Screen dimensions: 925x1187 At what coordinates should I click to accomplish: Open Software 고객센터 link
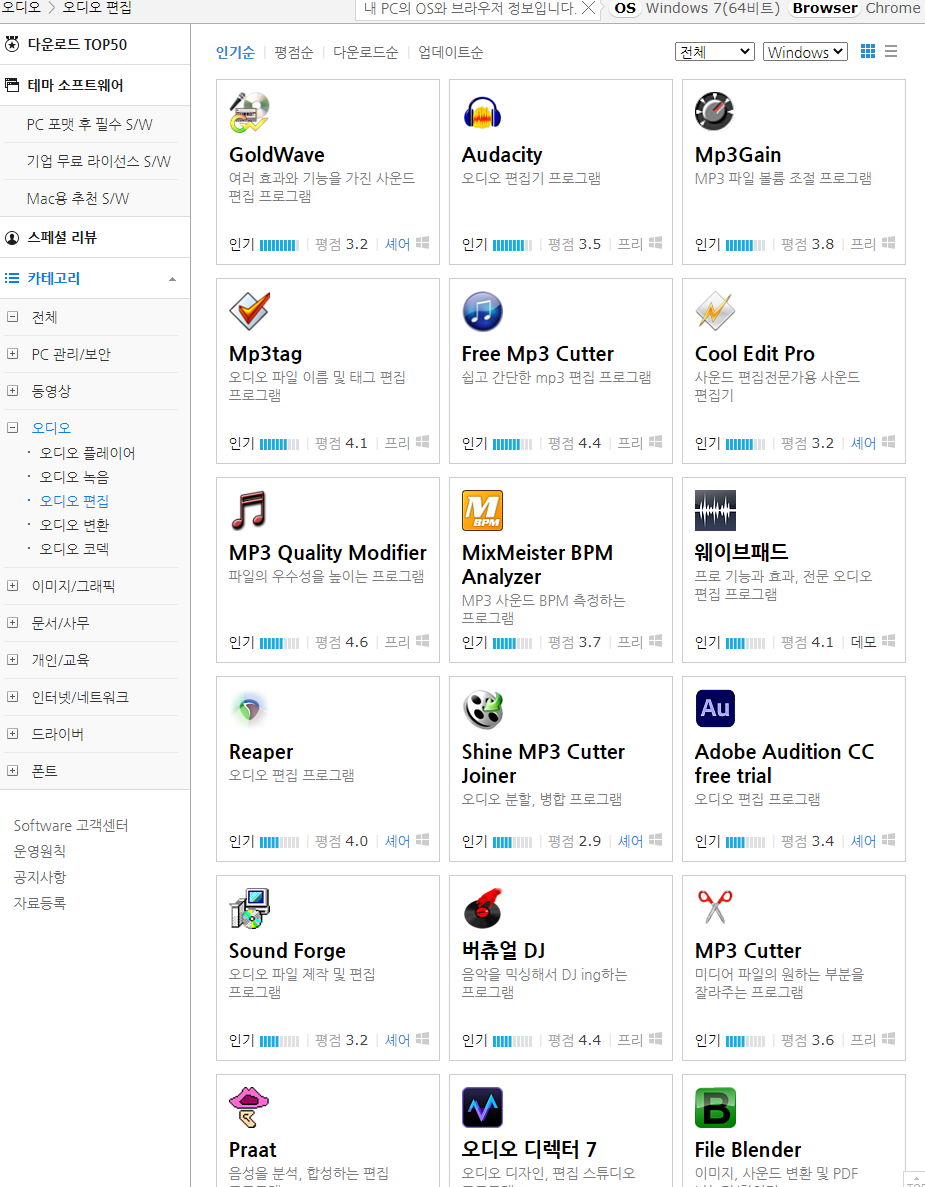[71, 825]
